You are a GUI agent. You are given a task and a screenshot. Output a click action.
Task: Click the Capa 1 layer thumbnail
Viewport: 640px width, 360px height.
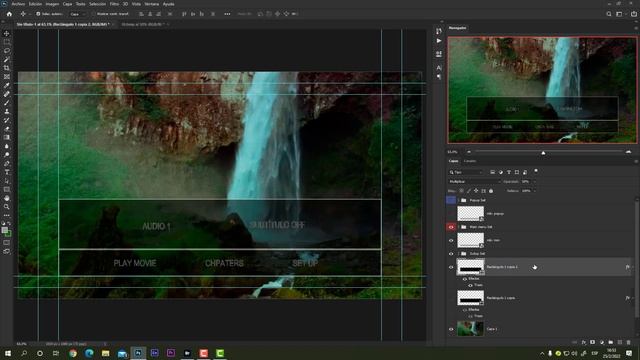(x=470, y=329)
